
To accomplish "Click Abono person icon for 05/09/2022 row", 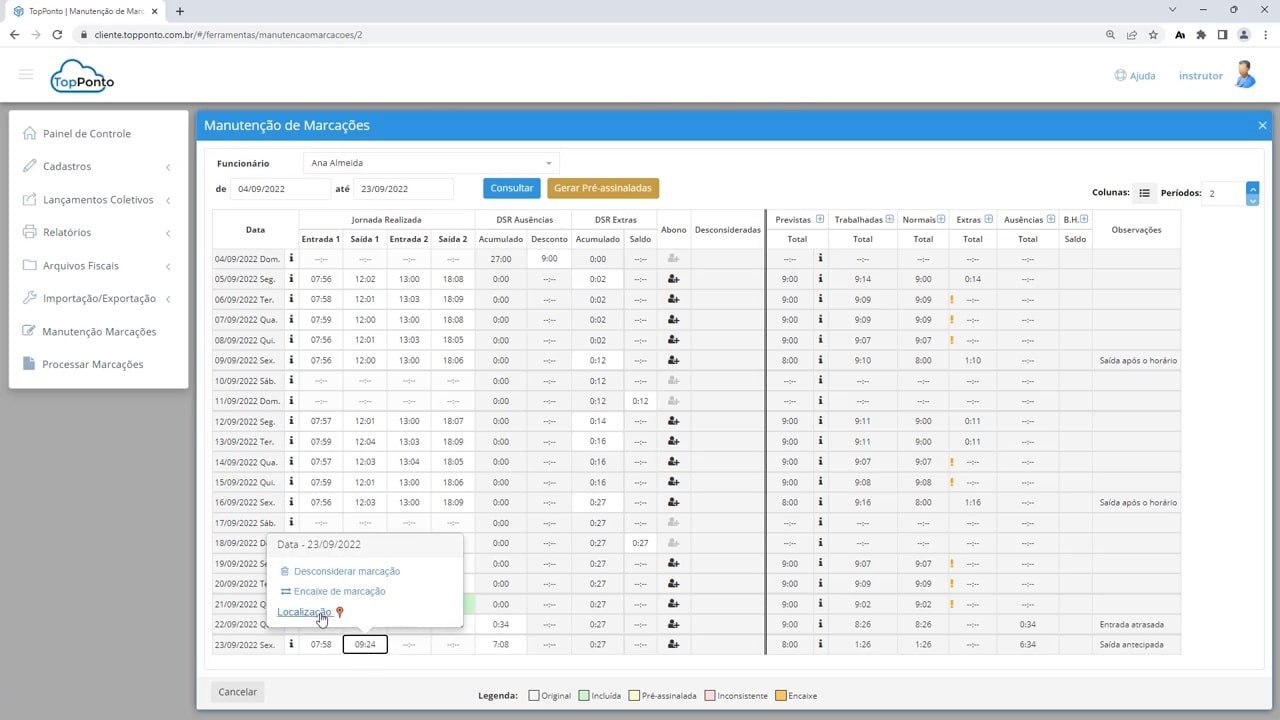I will pyautogui.click(x=674, y=279).
